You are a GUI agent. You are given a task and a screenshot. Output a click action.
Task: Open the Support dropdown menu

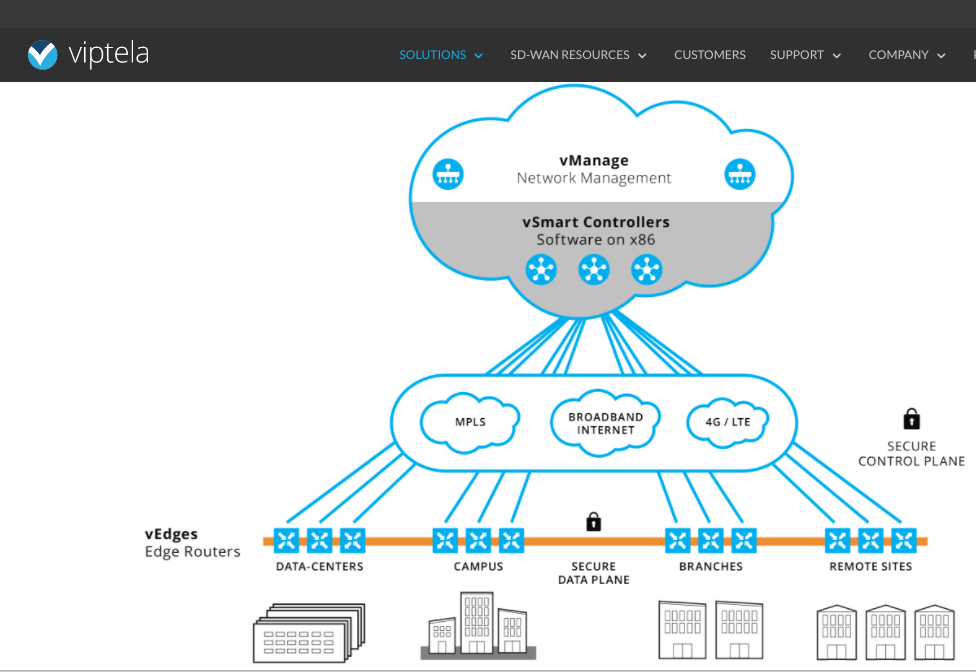805,55
